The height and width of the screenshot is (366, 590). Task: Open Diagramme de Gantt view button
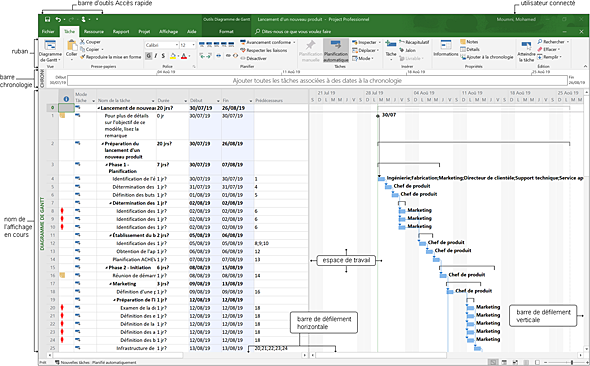tap(50, 51)
